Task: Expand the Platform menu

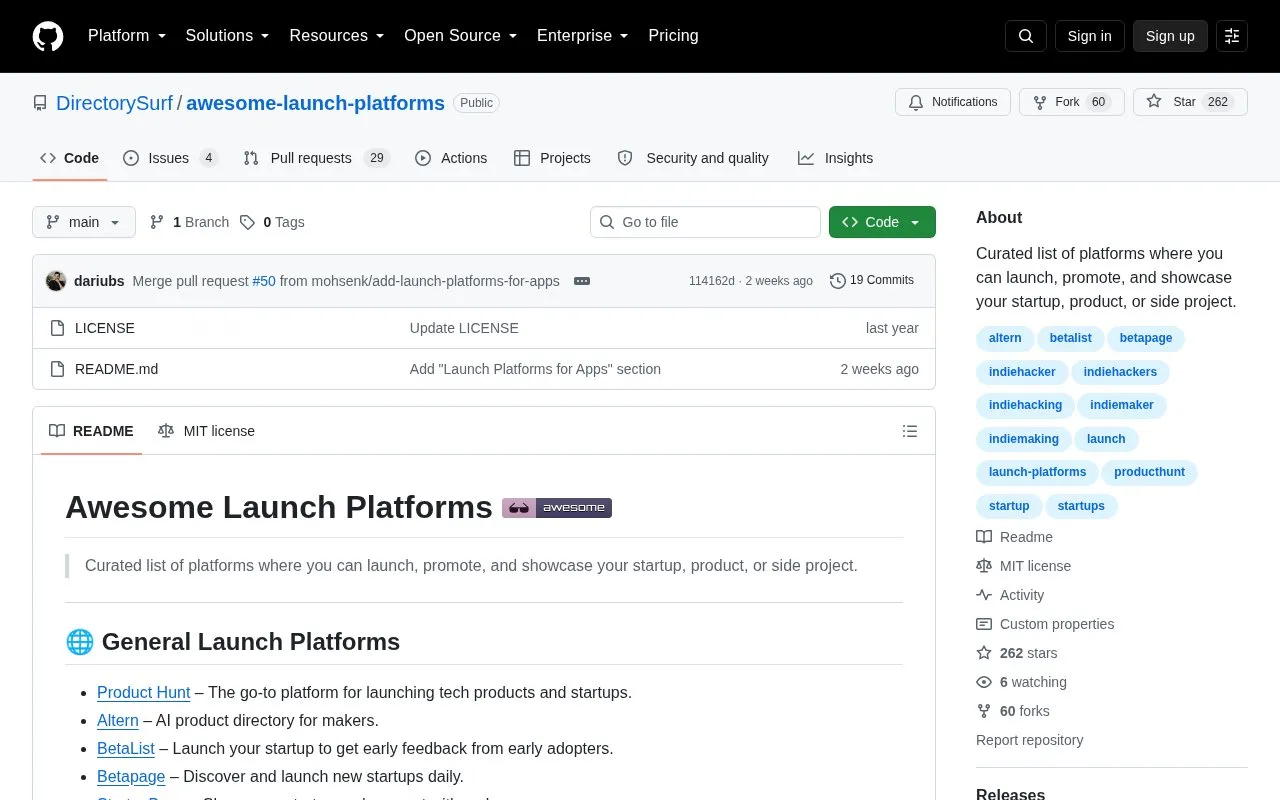Action: tap(127, 36)
